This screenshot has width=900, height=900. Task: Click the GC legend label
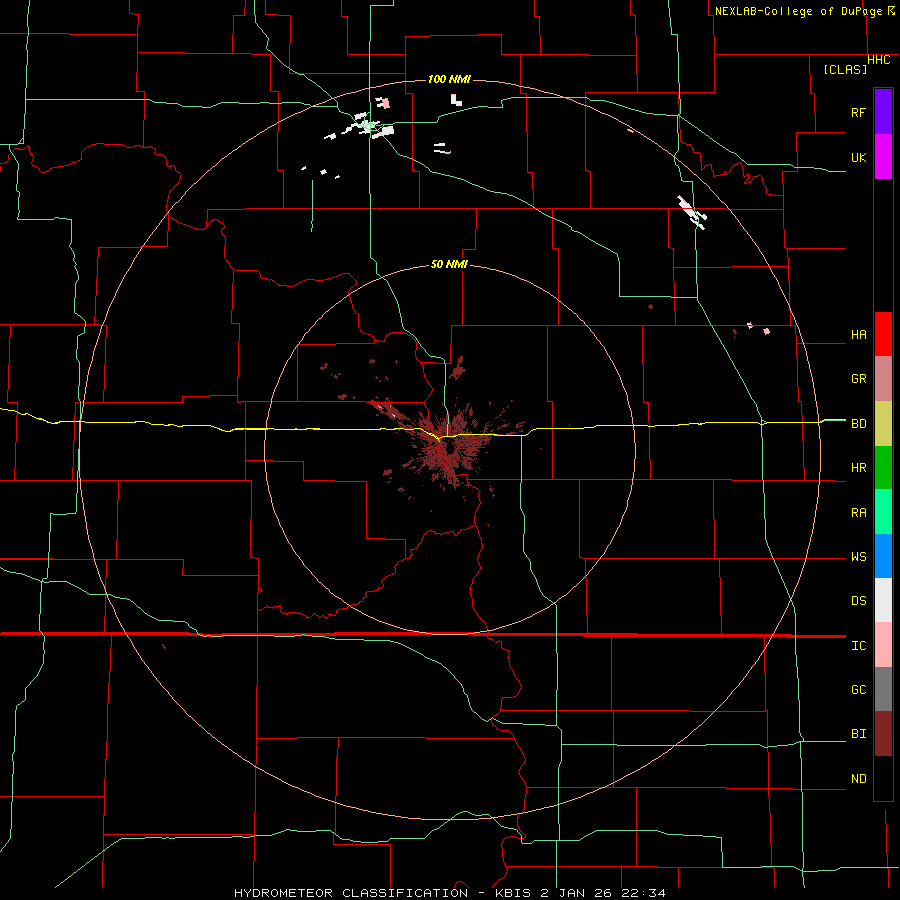click(x=859, y=690)
